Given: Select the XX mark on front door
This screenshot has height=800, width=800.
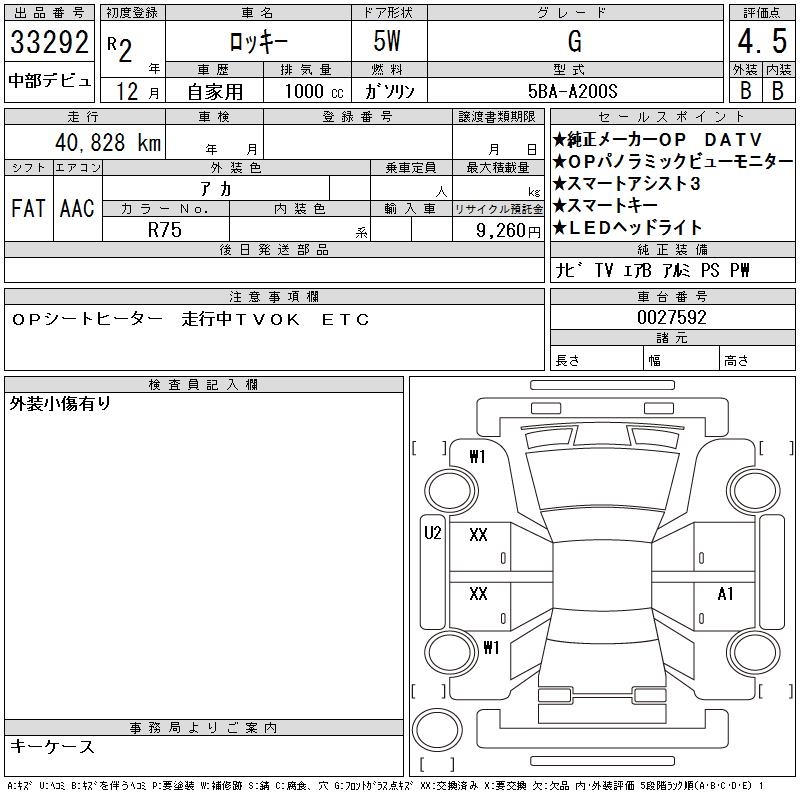Looking at the screenshot, I should pyautogui.click(x=478, y=535).
